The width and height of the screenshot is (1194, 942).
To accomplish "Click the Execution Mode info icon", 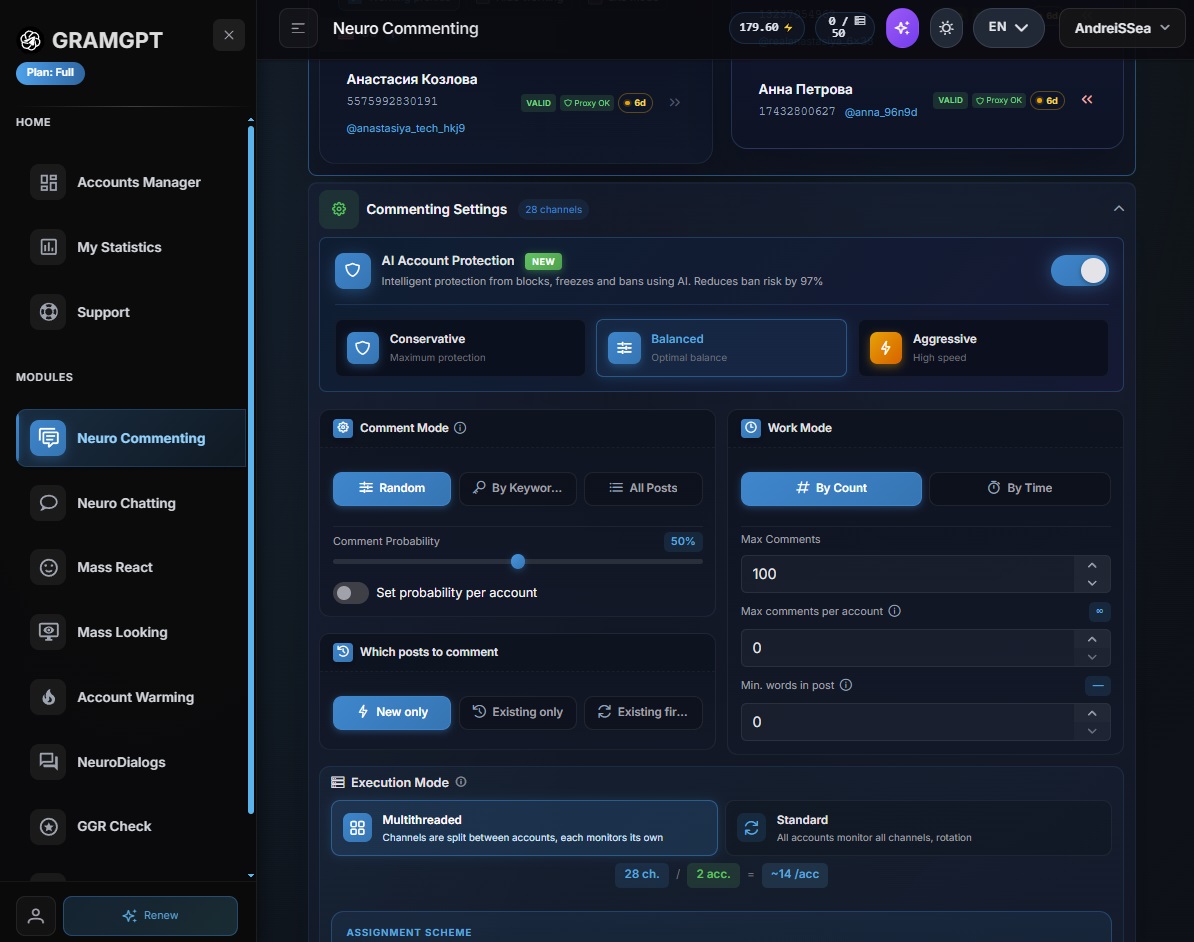I will (x=461, y=782).
